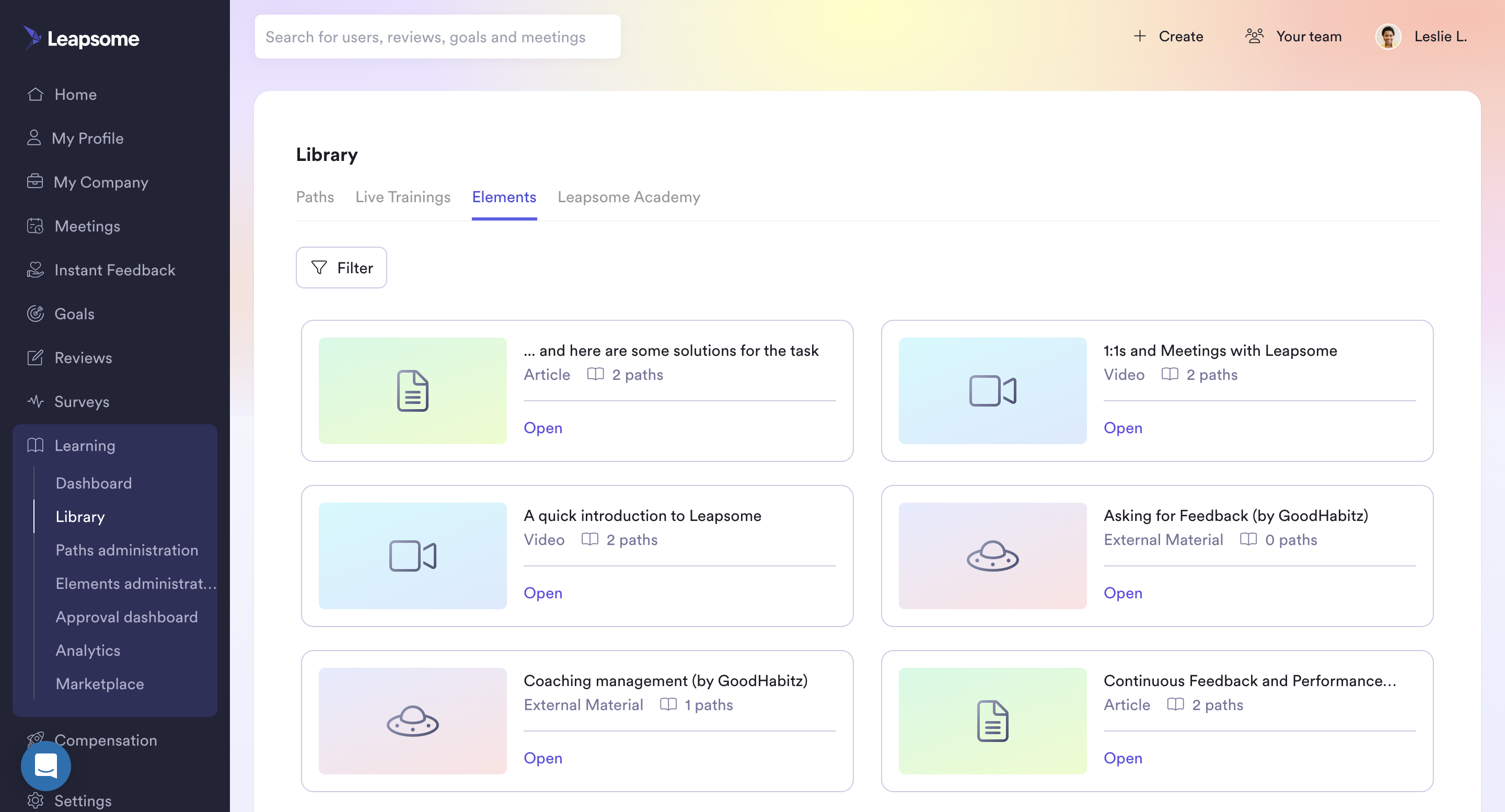Click the Filter funnel button

pos(341,267)
